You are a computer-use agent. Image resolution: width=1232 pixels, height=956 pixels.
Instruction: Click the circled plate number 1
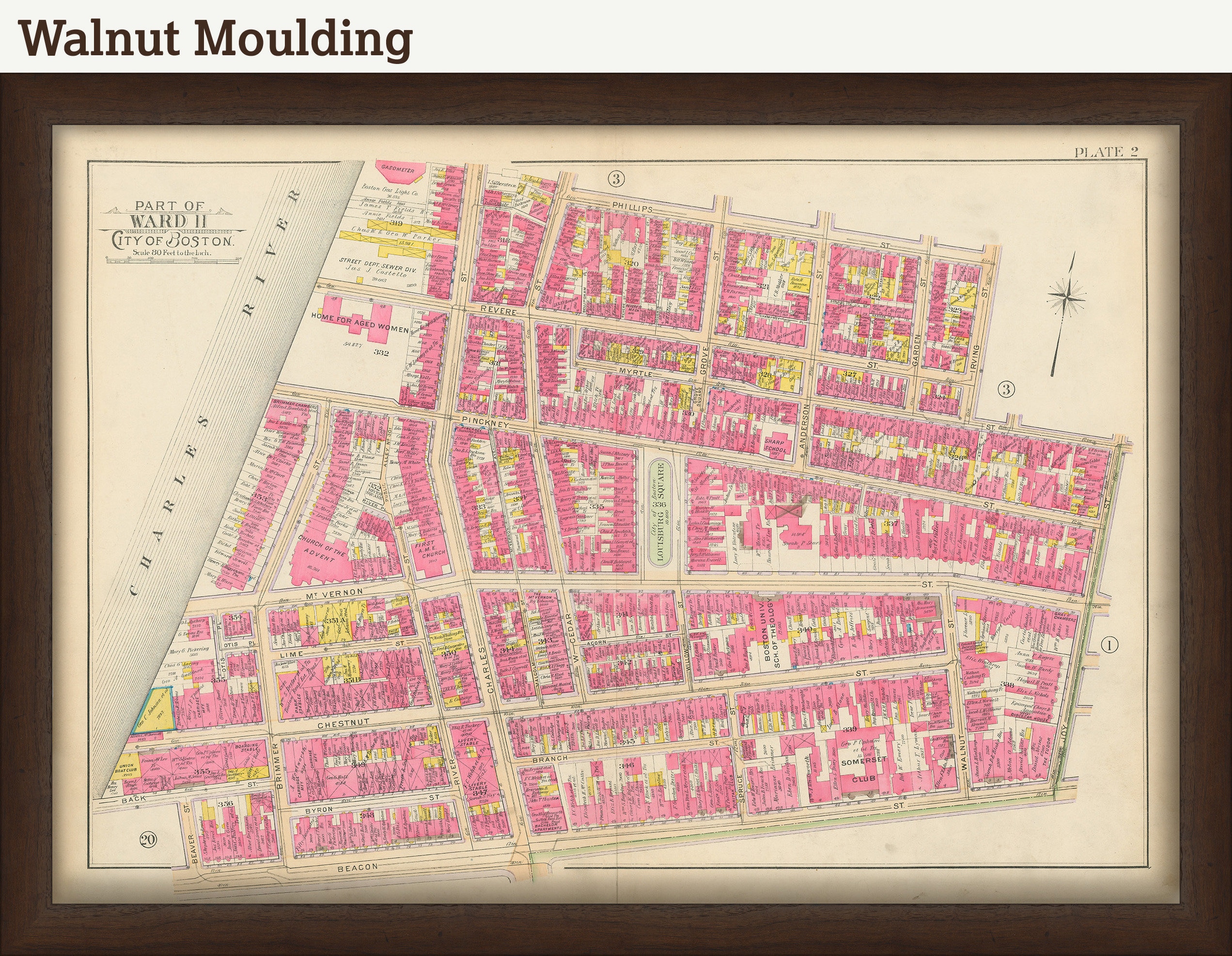point(1109,644)
